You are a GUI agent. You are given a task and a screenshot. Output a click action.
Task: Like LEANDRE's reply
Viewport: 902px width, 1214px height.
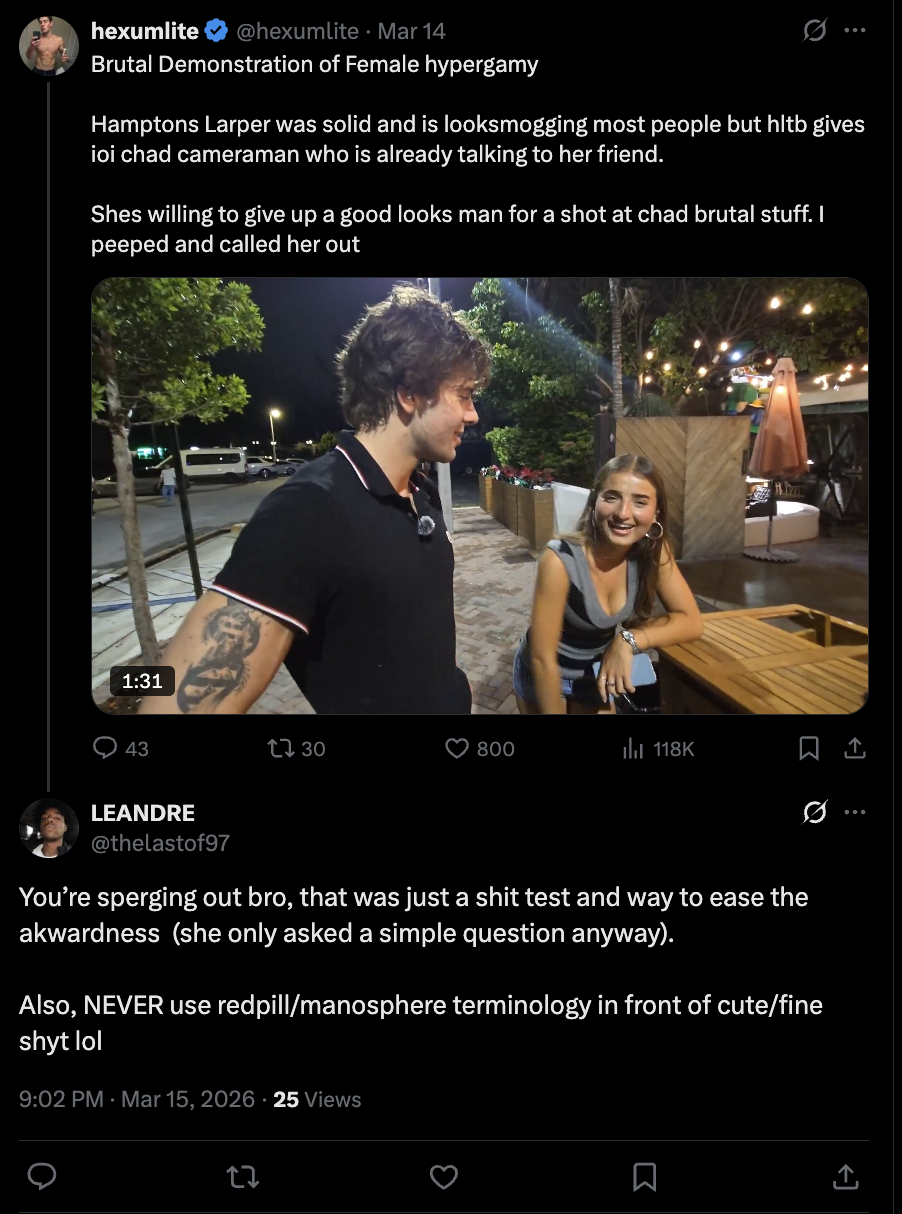tap(443, 1178)
